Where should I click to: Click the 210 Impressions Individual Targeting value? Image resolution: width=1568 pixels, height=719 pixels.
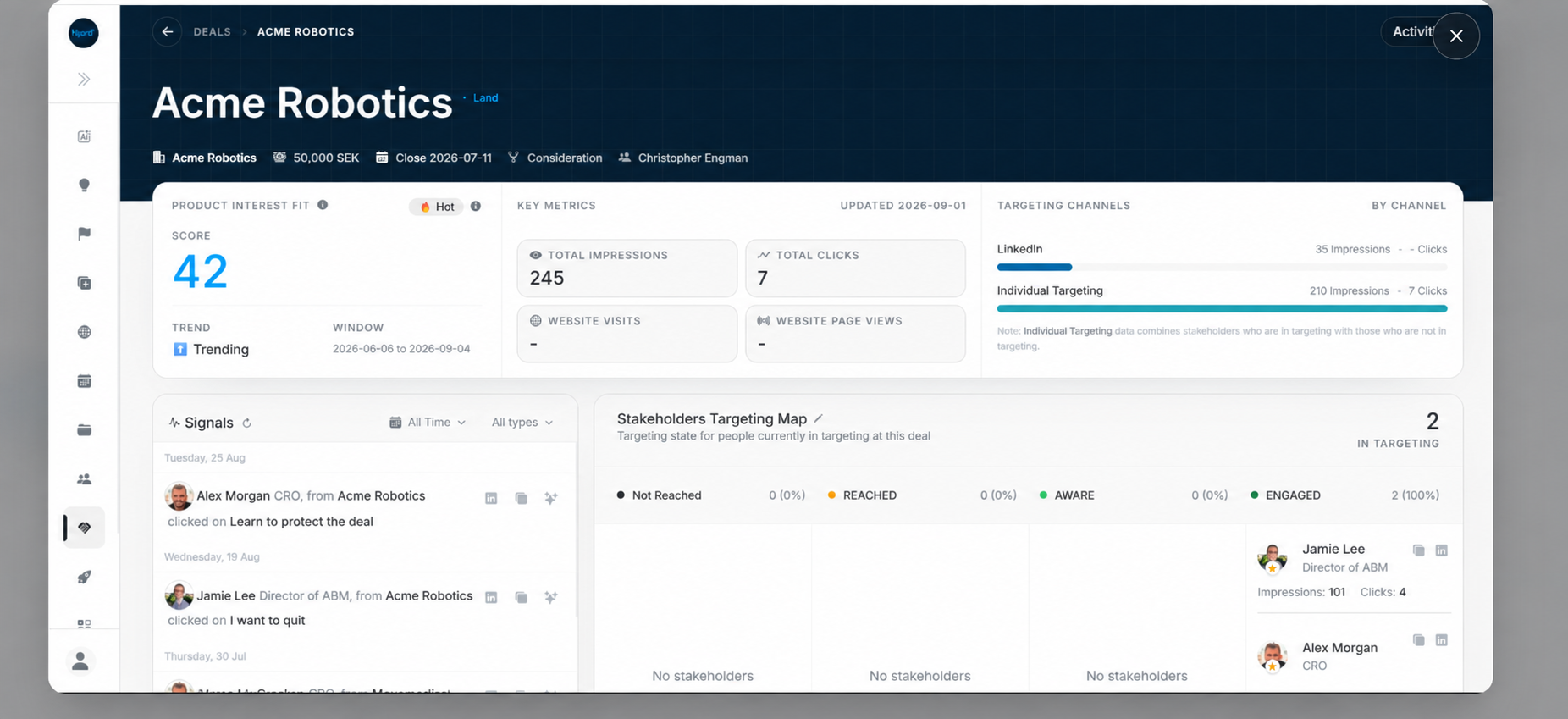[x=1350, y=290]
